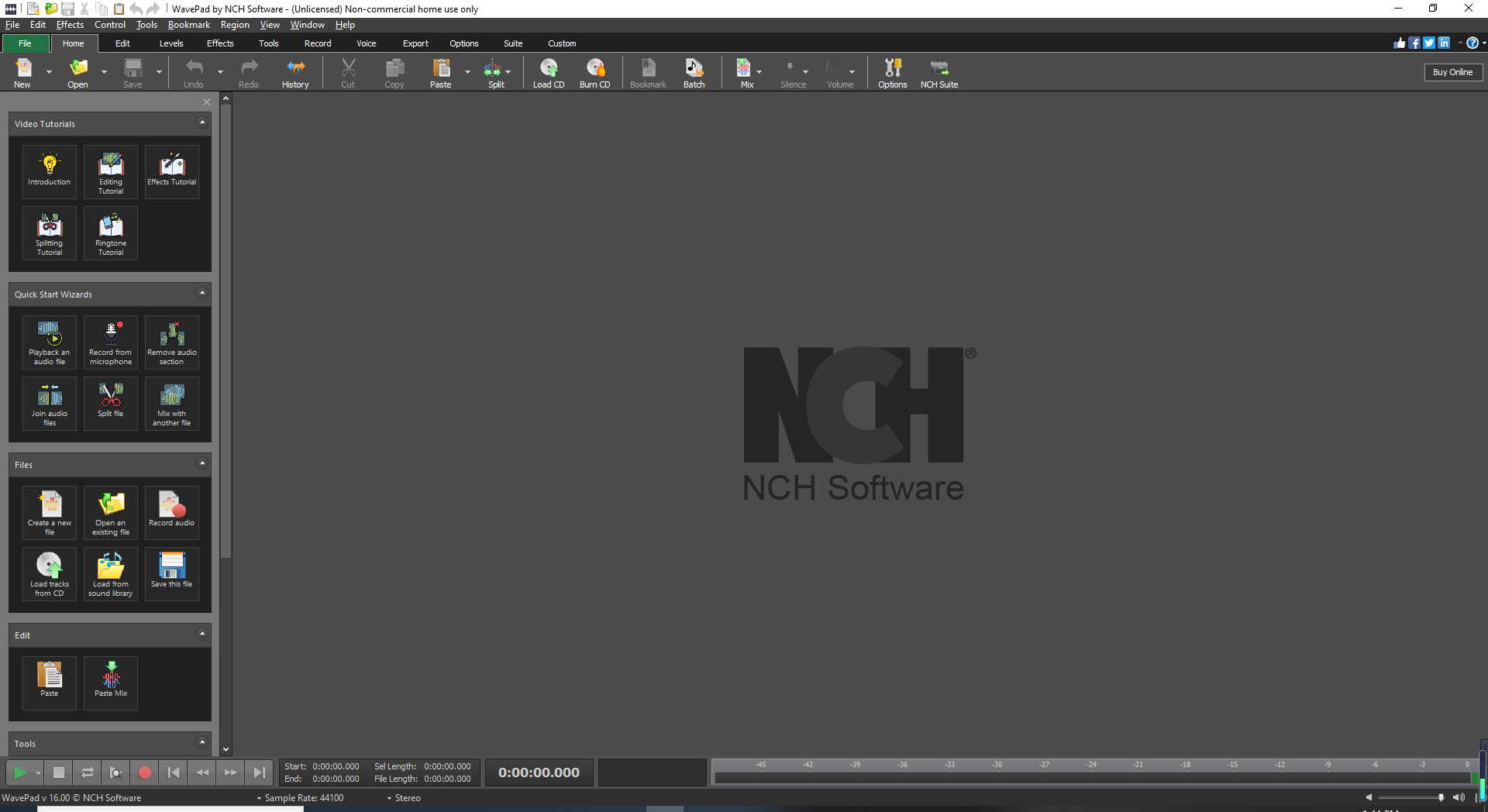Click the red Record button
The image size is (1488, 812).
[x=145, y=772]
